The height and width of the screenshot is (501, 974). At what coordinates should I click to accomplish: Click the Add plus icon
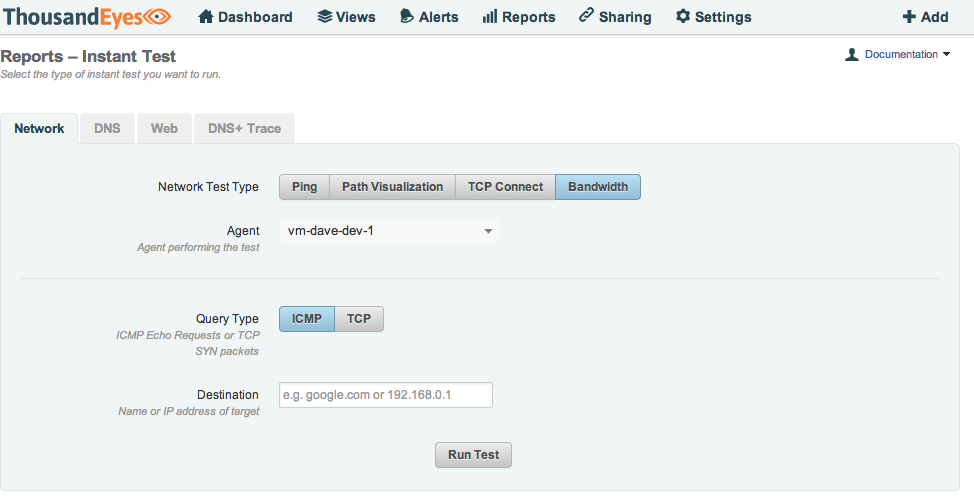pyautogui.click(x=909, y=17)
